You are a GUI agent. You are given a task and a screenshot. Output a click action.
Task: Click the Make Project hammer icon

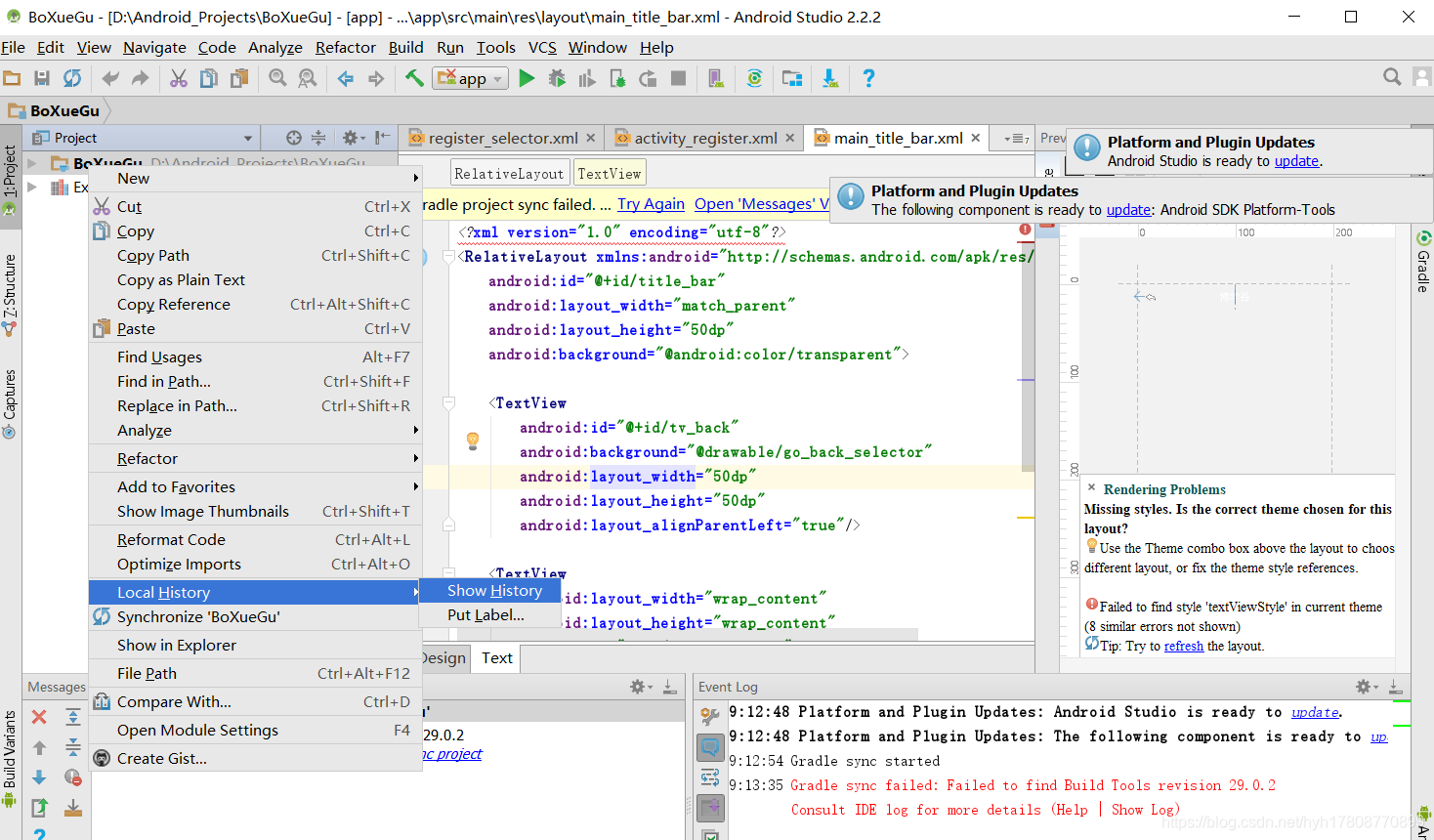[414, 78]
